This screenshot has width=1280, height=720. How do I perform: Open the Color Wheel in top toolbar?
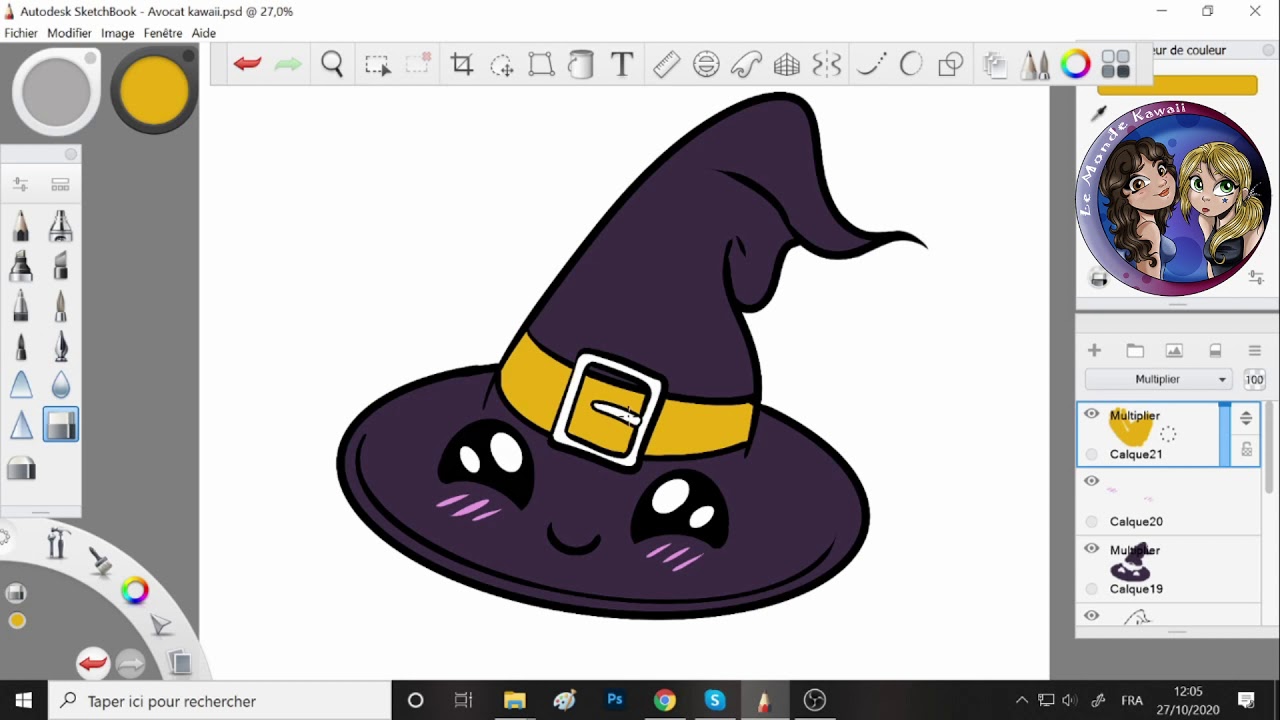pos(1075,65)
